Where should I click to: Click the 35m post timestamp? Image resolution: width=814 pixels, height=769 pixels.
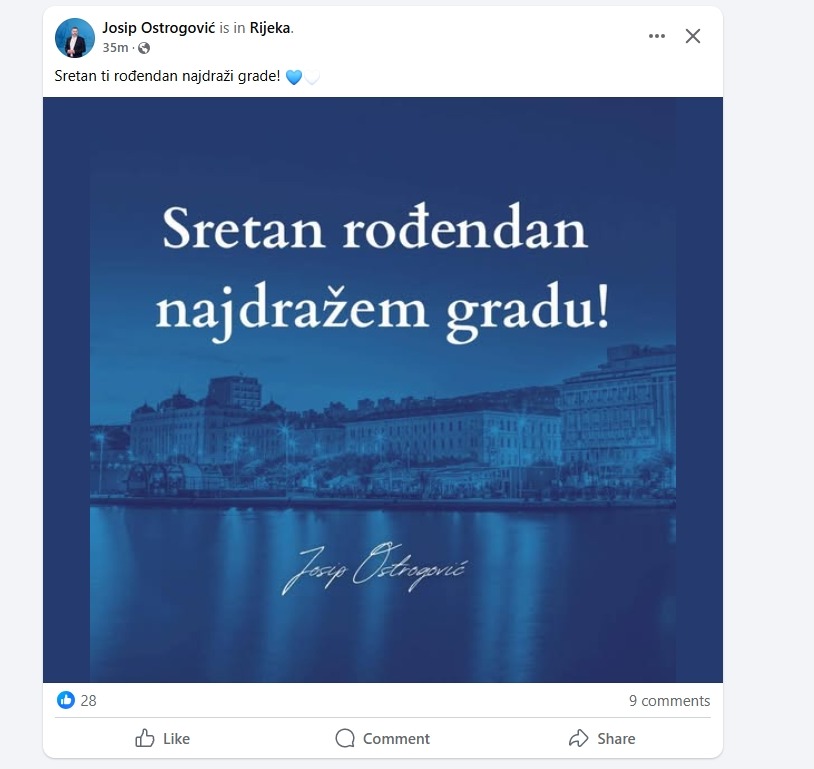115,48
